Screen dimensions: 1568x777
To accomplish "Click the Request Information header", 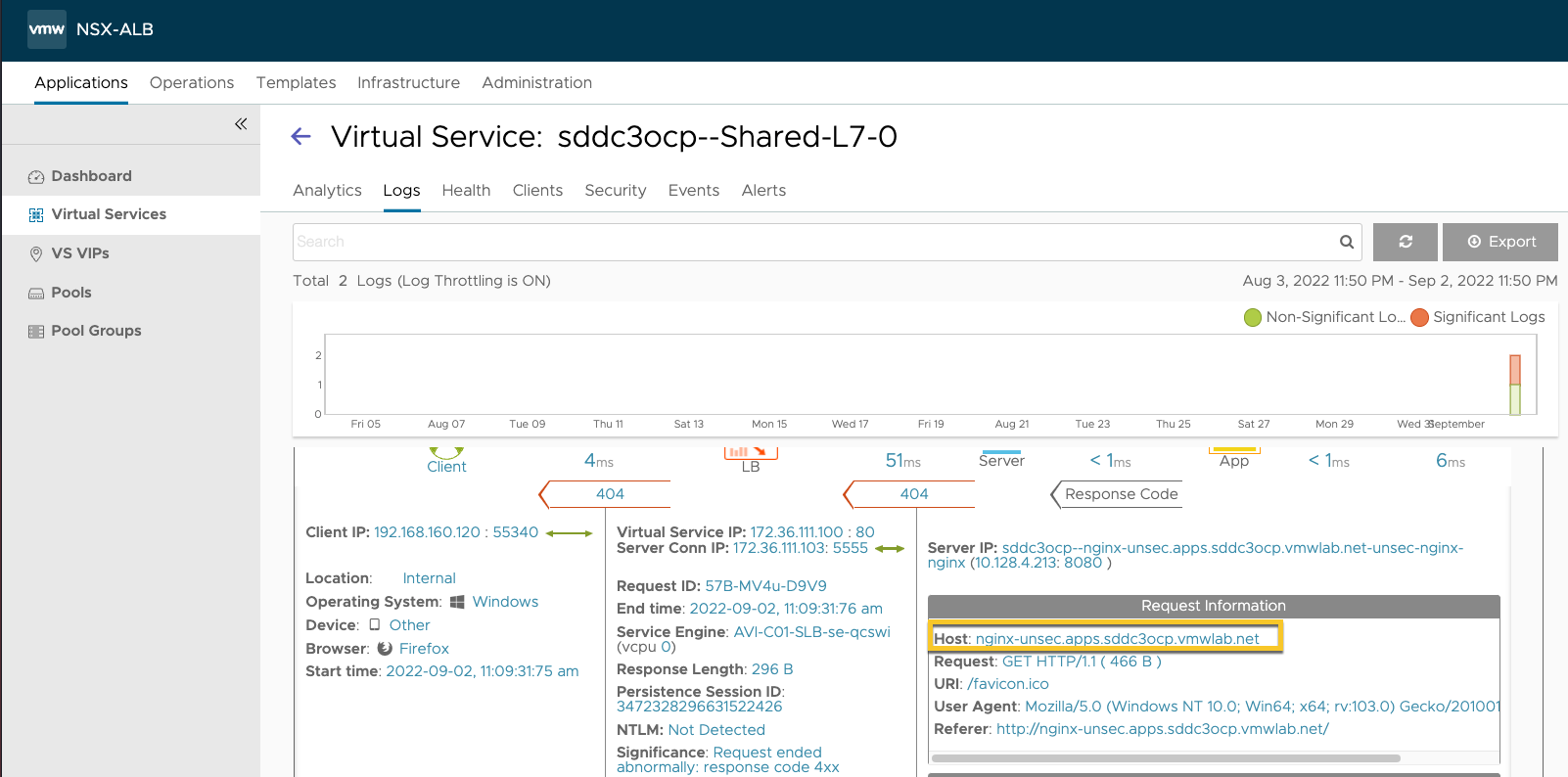I will pyautogui.click(x=1214, y=606).
